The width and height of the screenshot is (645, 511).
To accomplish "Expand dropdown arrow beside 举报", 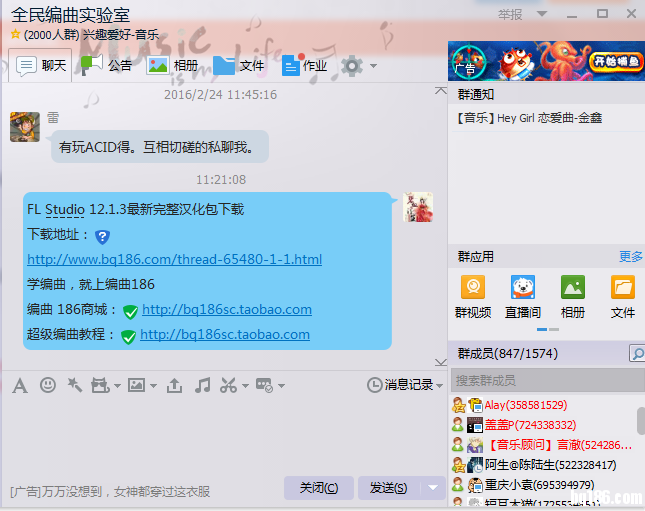I will click(x=542, y=14).
